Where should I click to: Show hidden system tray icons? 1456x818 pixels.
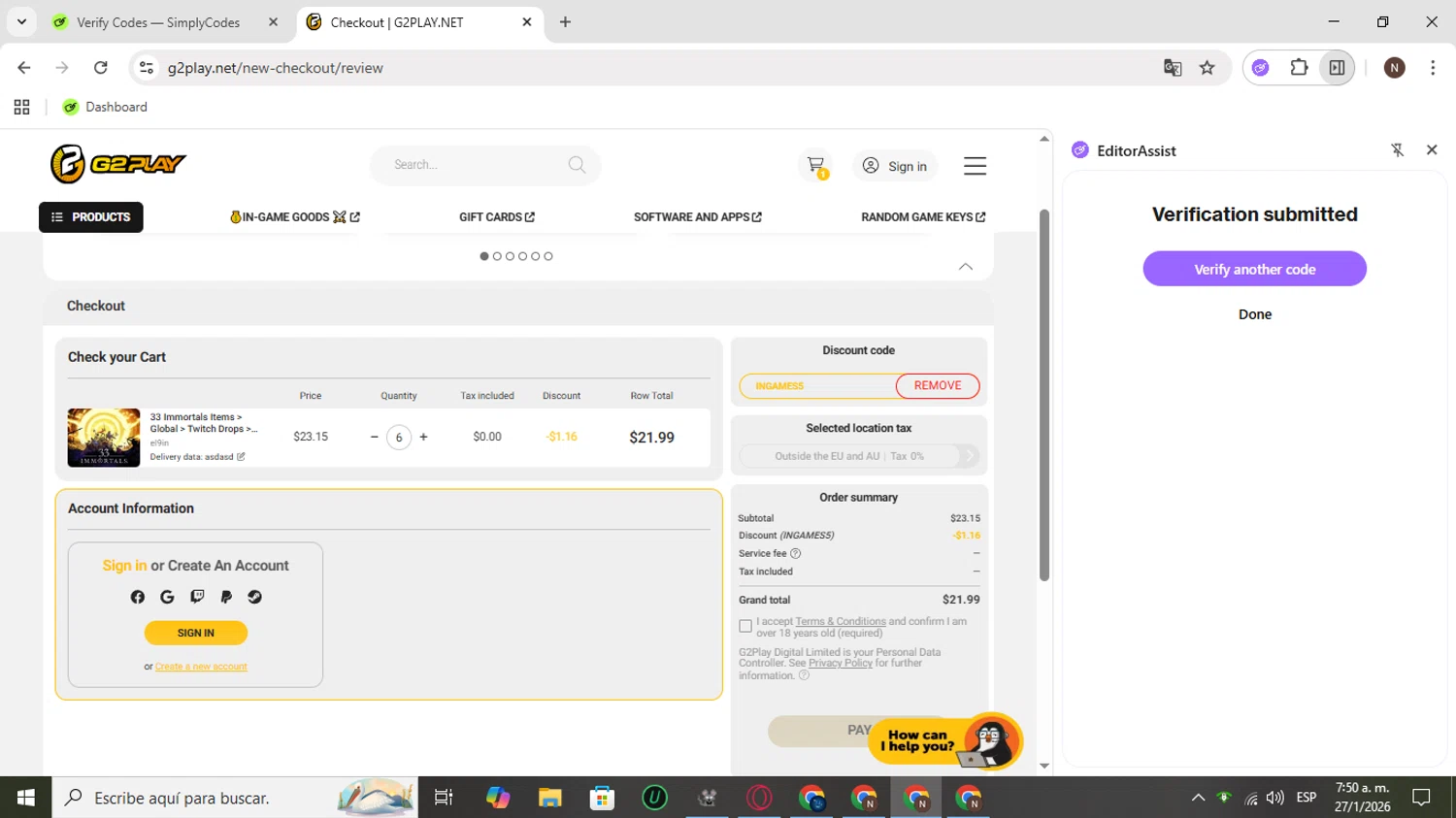[1198, 798]
